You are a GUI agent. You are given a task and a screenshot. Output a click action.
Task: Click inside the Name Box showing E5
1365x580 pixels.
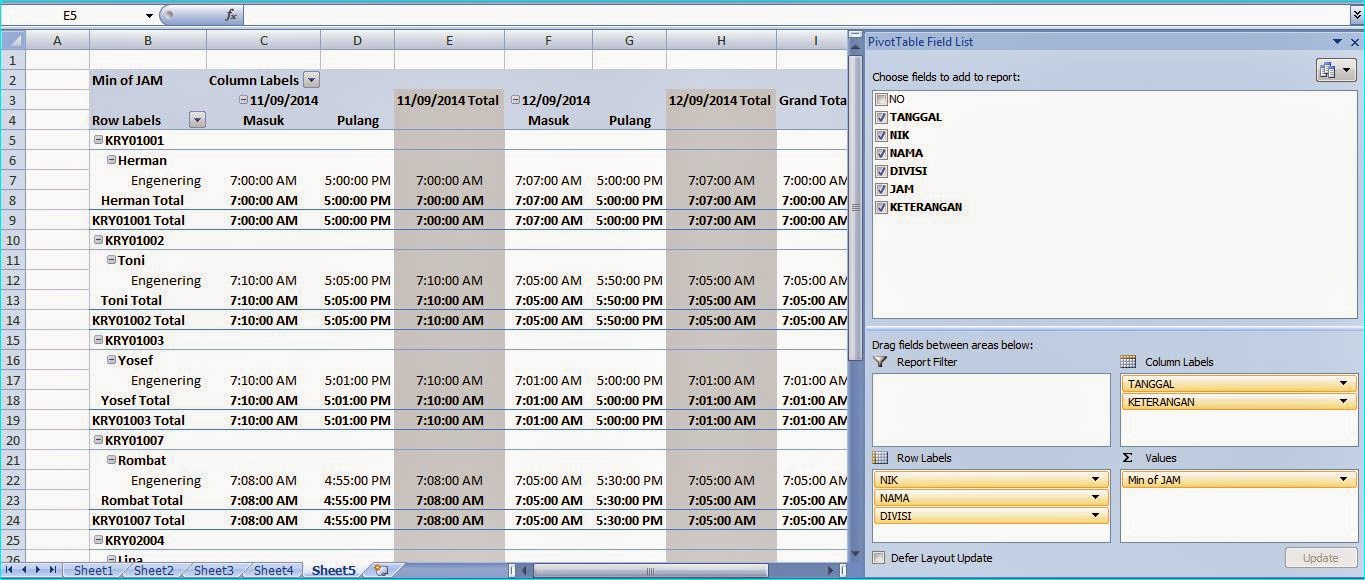(x=70, y=15)
